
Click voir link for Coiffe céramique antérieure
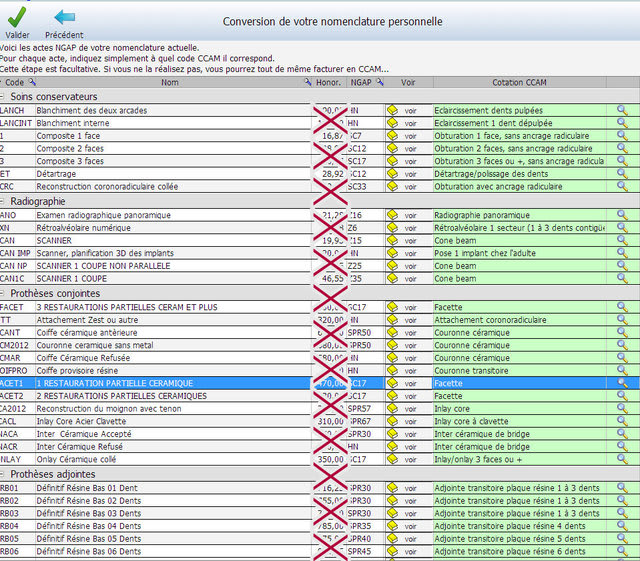coord(410,332)
